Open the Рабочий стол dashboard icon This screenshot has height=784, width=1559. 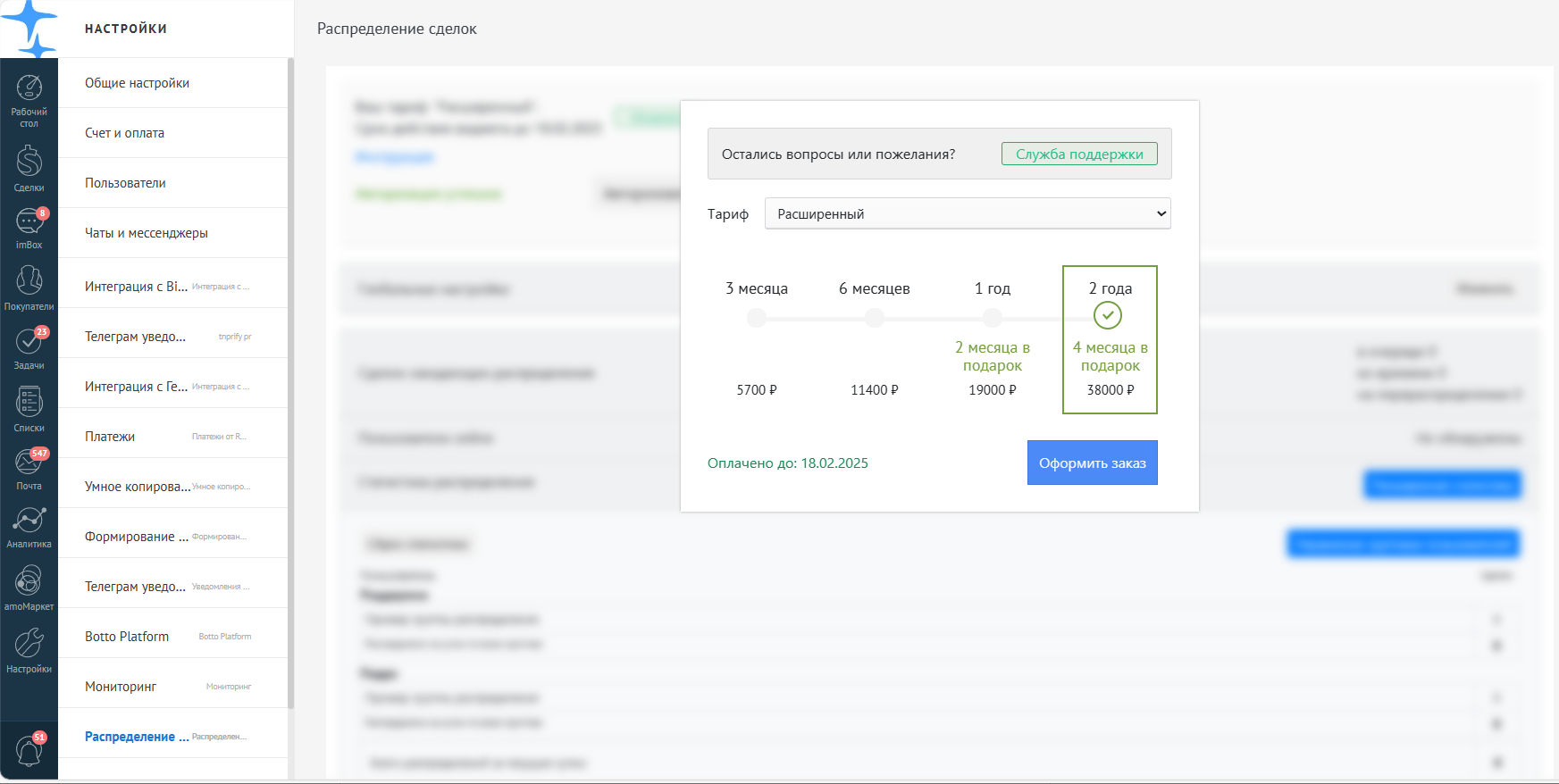[x=29, y=100]
